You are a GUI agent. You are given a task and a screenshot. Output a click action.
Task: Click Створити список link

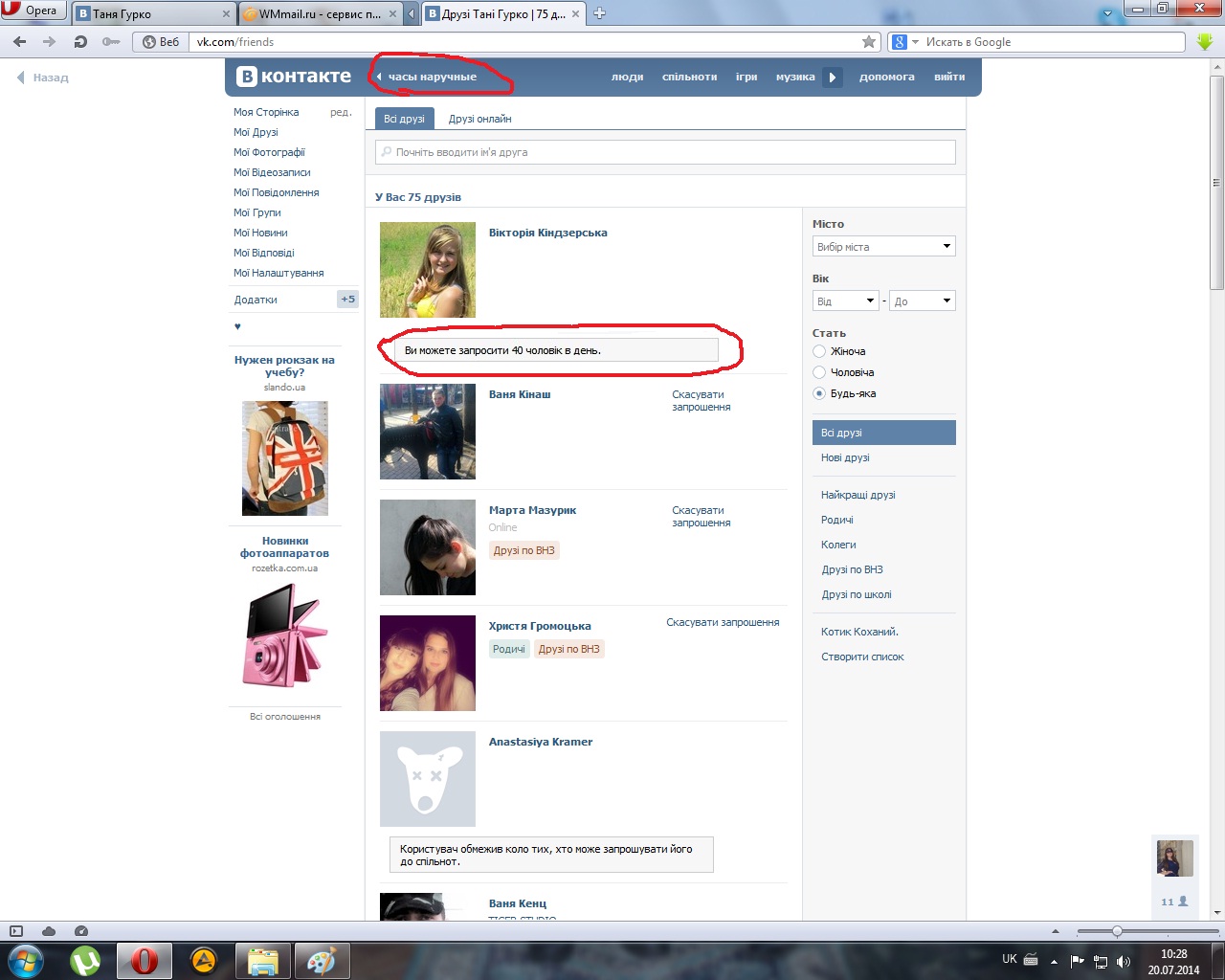862,657
